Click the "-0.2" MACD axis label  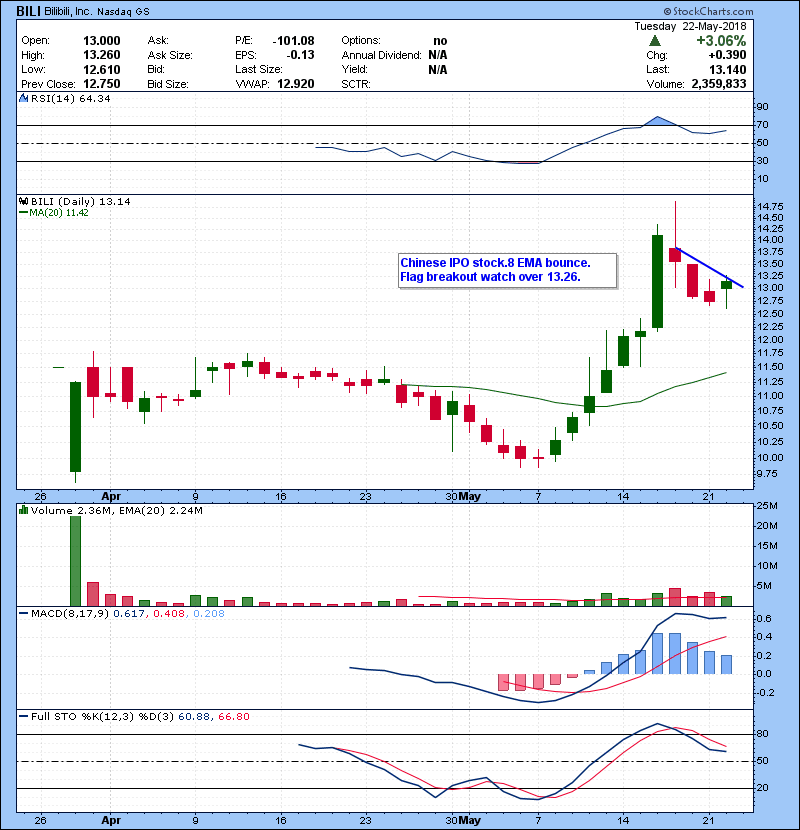tap(765, 693)
